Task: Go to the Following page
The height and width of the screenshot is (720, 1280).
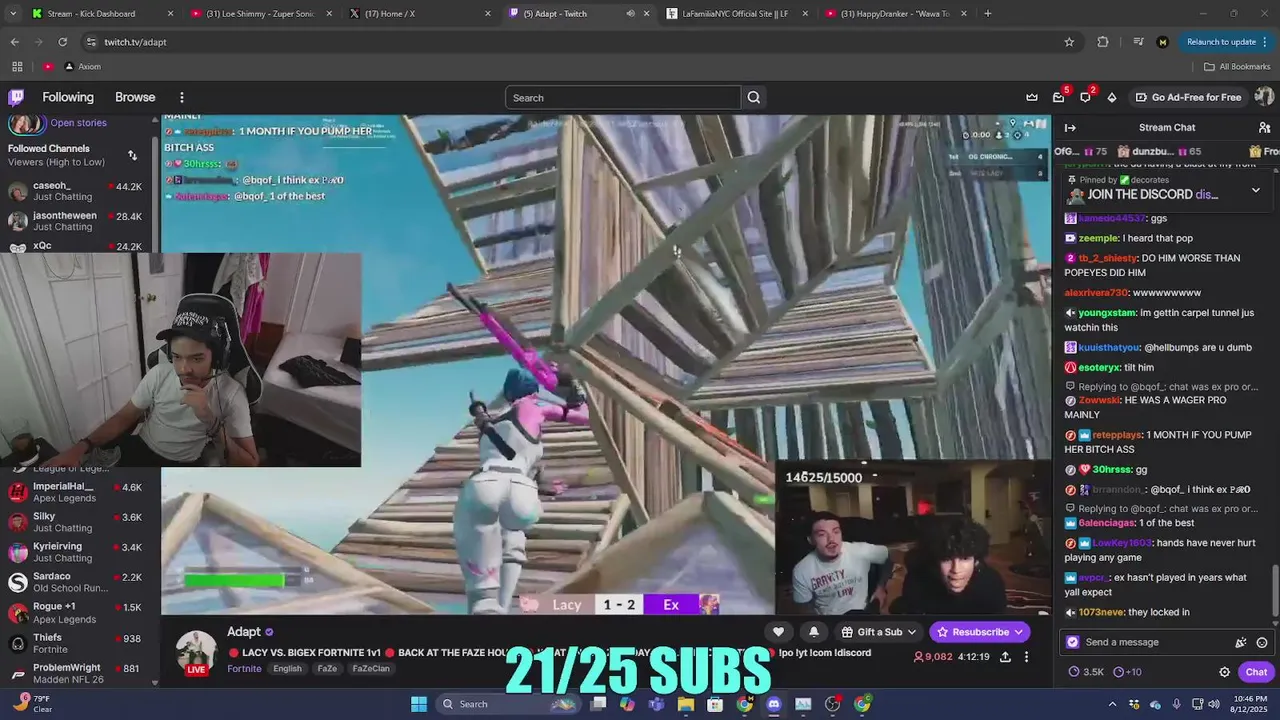Action: (x=68, y=97)
